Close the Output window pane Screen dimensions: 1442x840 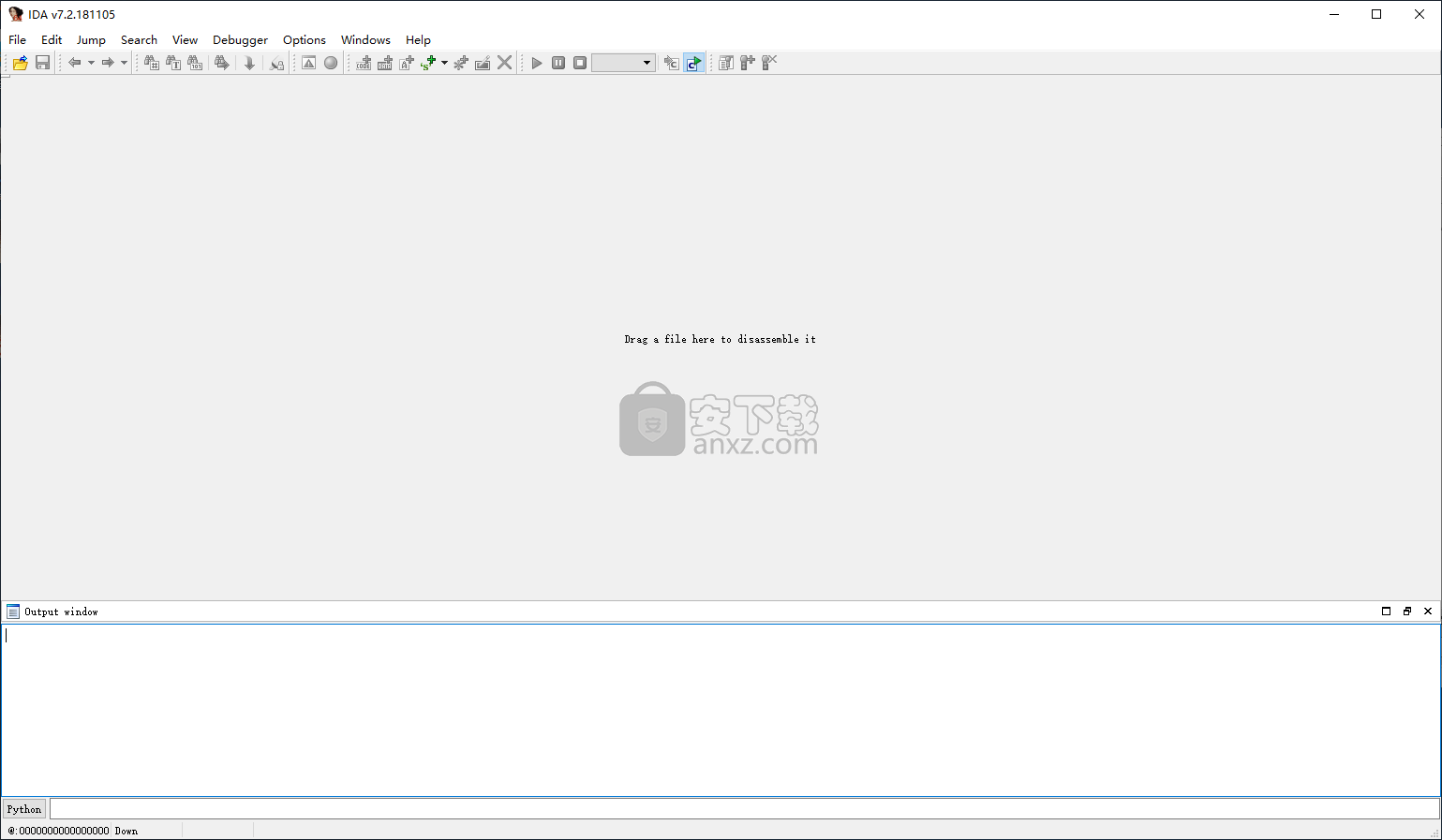tap(1428, 612)
